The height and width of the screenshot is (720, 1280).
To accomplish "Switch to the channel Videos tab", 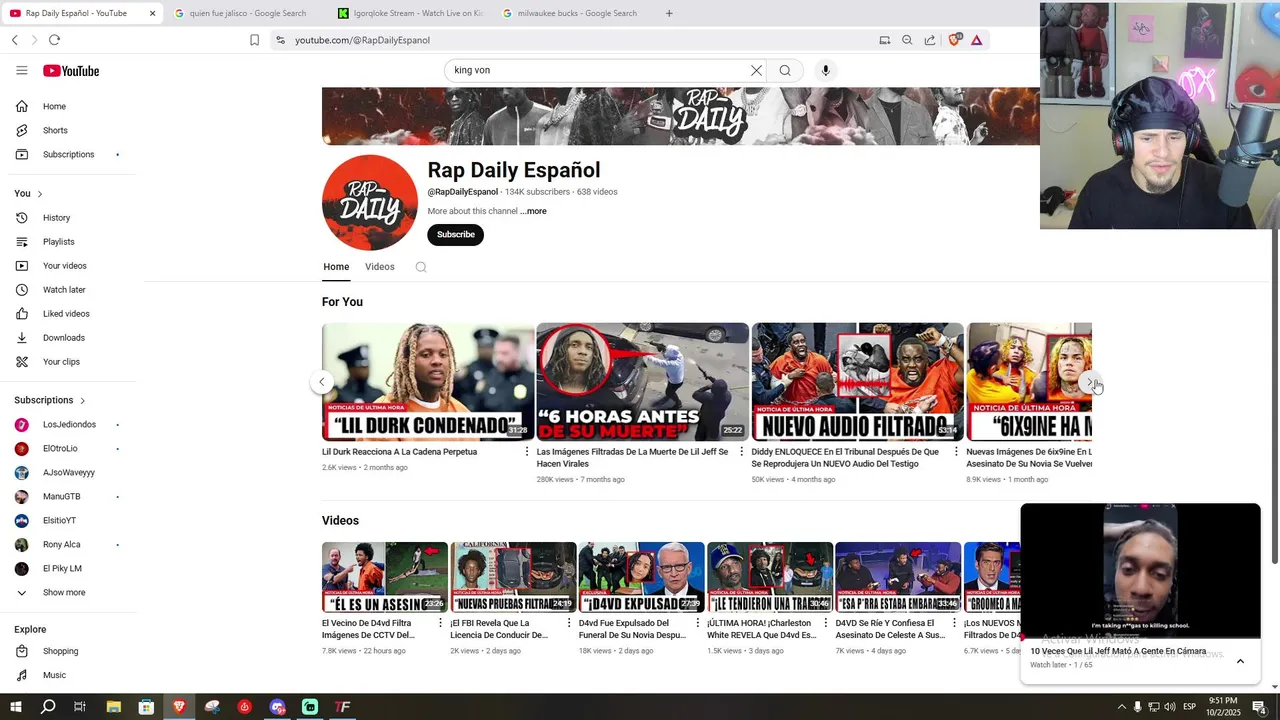I will point(380,267).
